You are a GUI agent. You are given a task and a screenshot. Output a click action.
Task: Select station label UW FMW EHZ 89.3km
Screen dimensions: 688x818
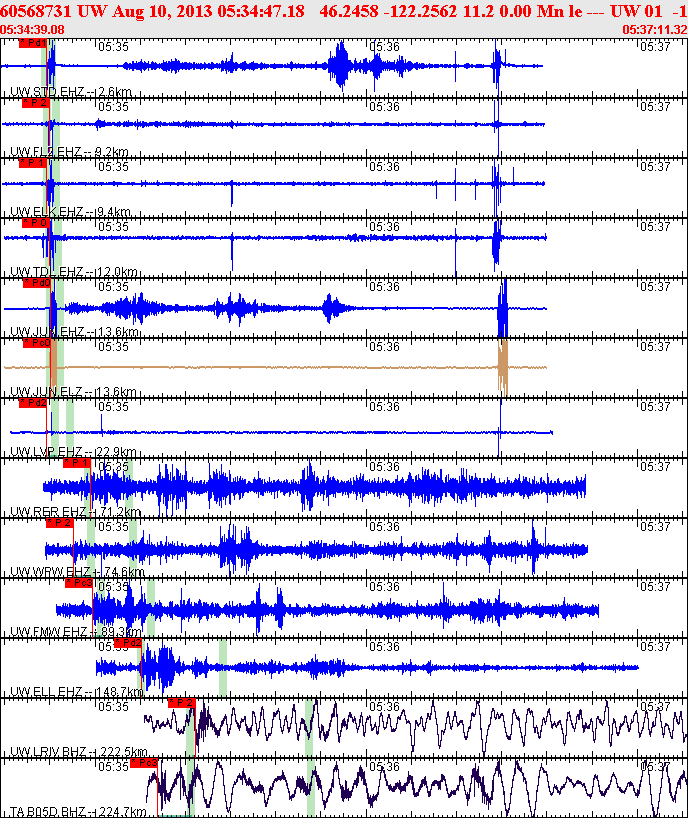[x=76, y=632]
